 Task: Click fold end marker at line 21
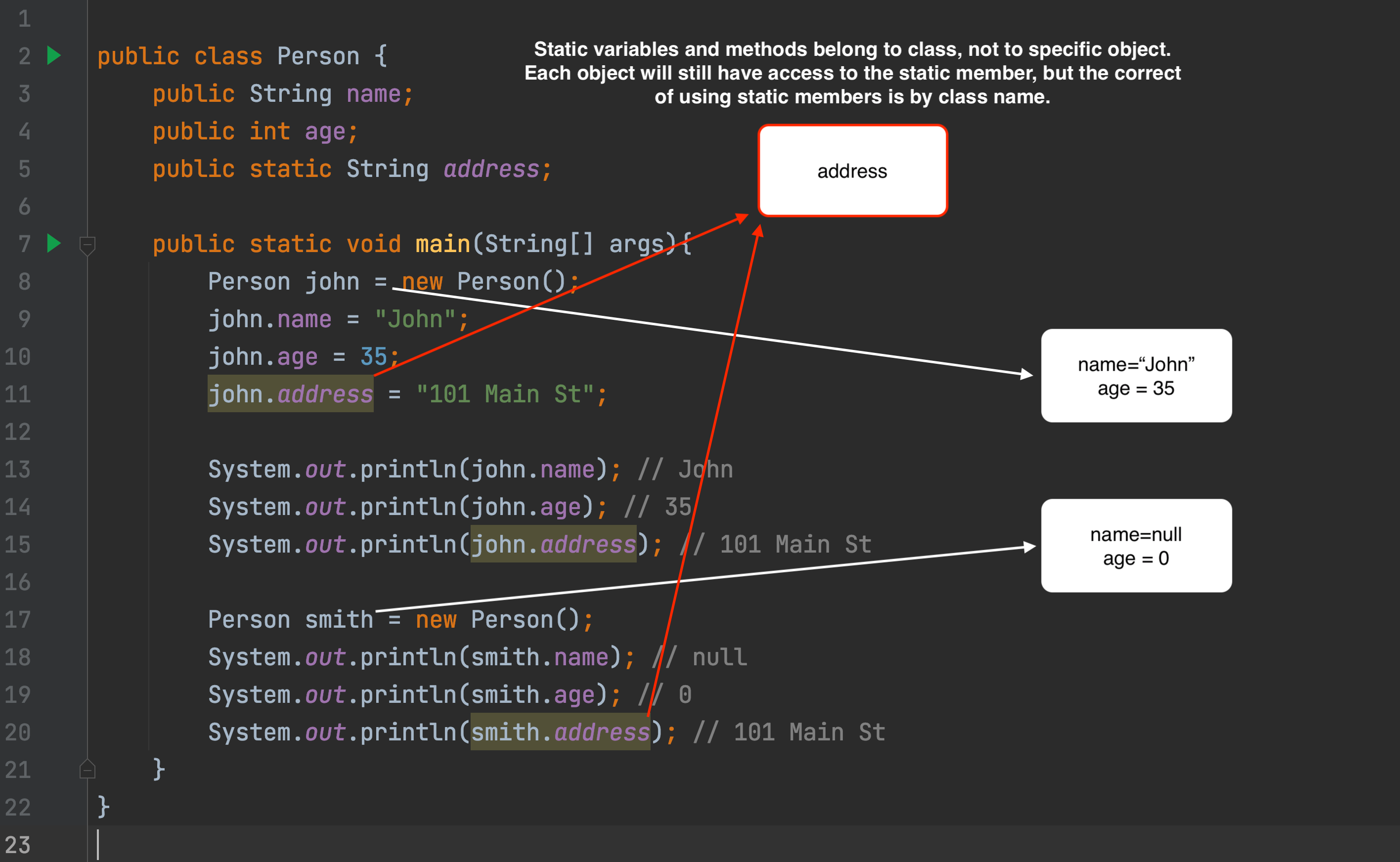(87, 770)
